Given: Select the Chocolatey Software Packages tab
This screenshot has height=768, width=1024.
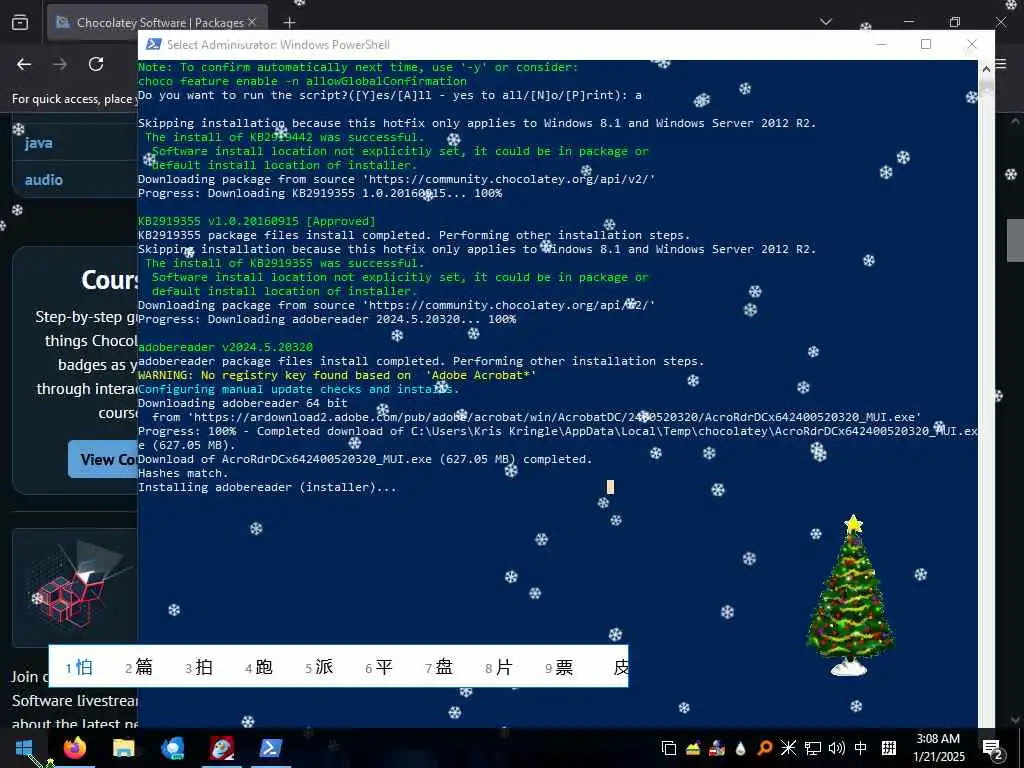Looking at the screenshot, I should 157,23.
